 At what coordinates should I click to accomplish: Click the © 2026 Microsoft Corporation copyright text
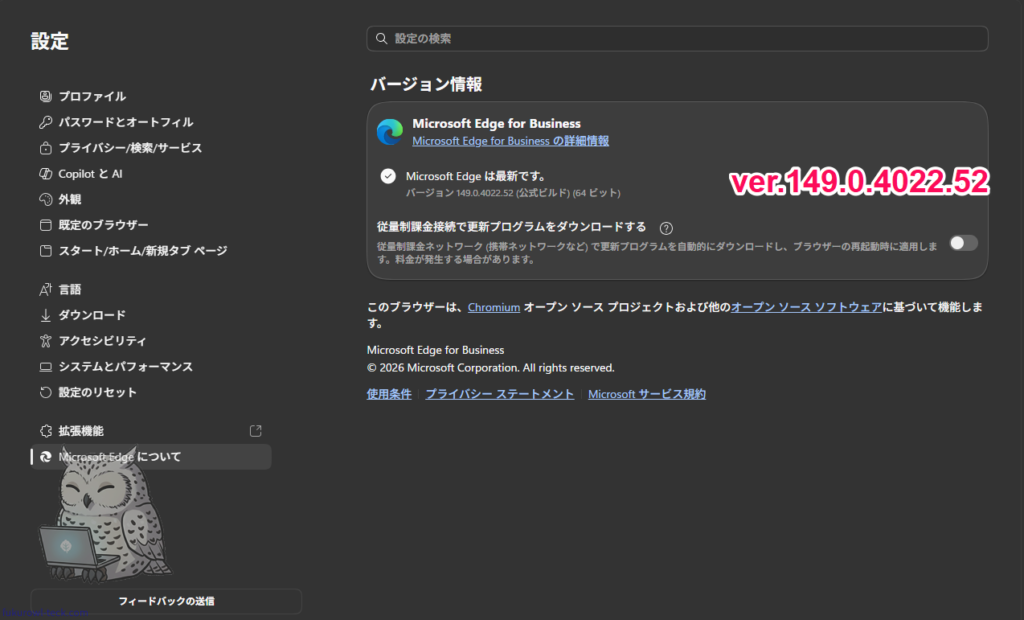(x=490, y=368)
